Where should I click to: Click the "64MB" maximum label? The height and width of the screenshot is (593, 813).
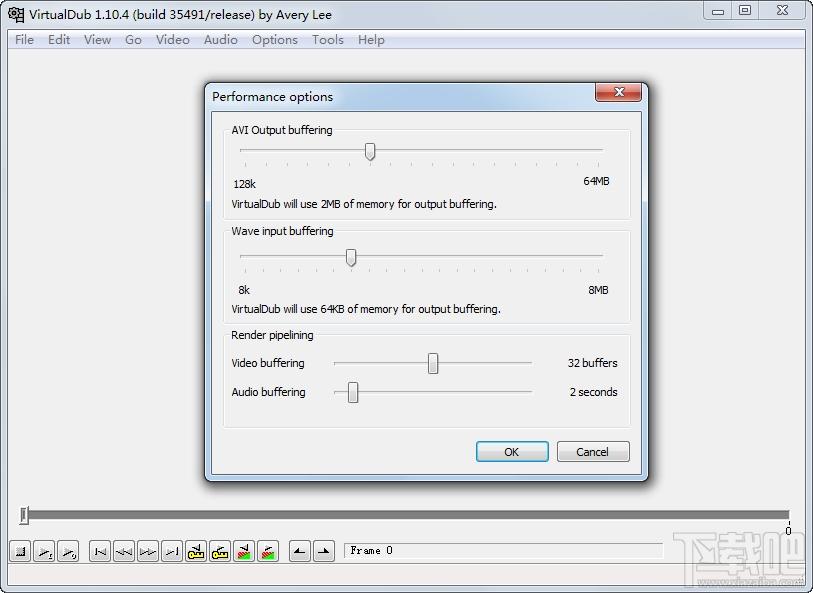[596, 181]
